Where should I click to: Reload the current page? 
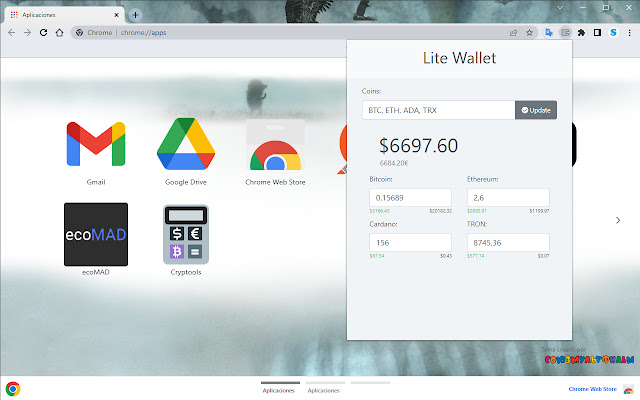coord(43,33)
